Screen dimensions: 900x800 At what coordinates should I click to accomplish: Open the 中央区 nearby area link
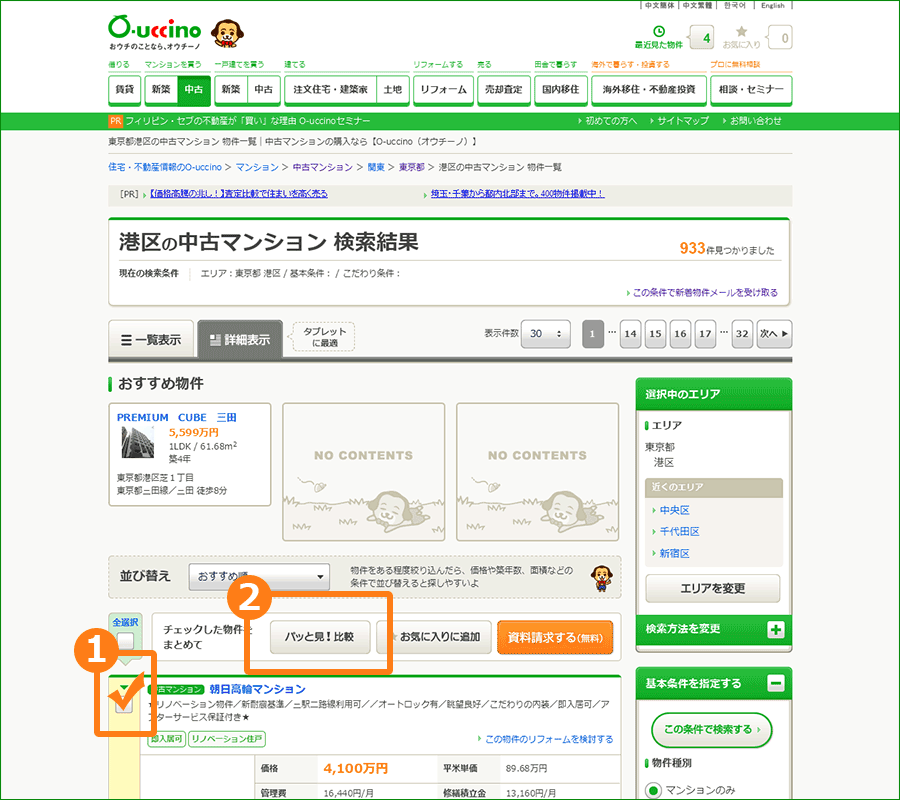point(674,510)
